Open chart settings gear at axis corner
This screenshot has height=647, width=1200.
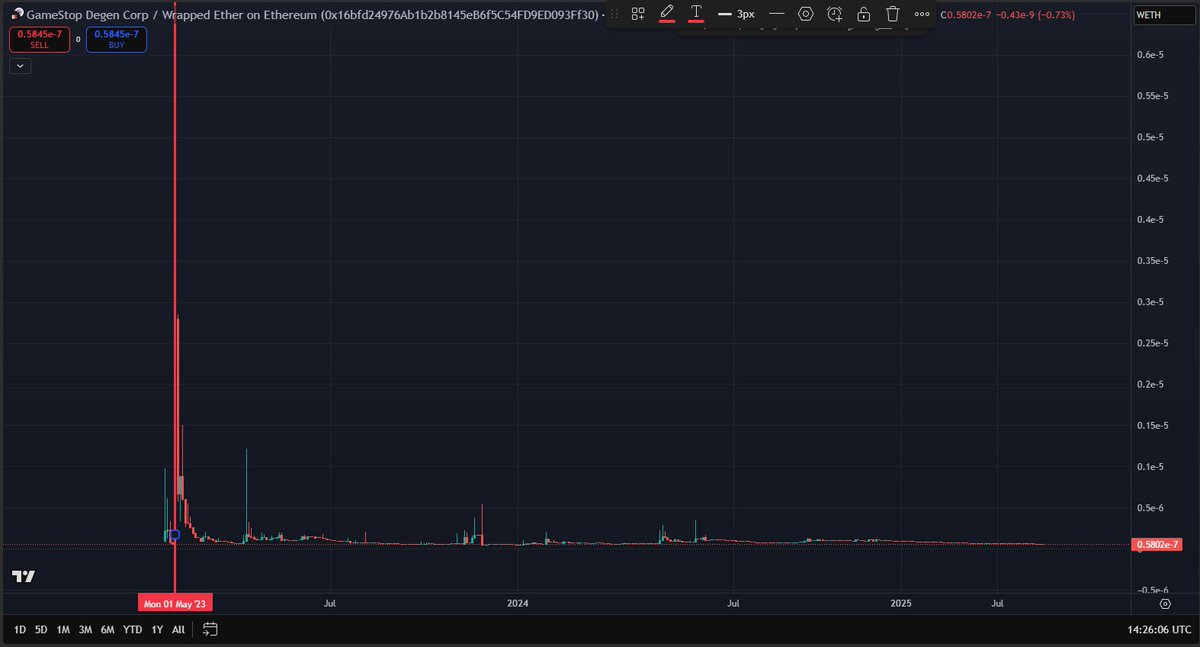click(1165, 604)
